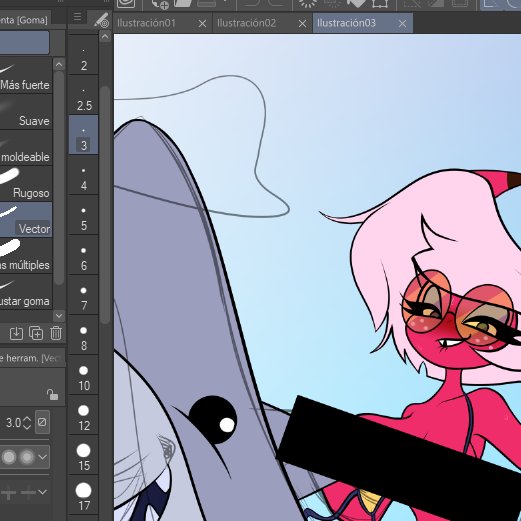521x521 pixels.
Task: Pick brush size 10
Action: coord(83,375)
